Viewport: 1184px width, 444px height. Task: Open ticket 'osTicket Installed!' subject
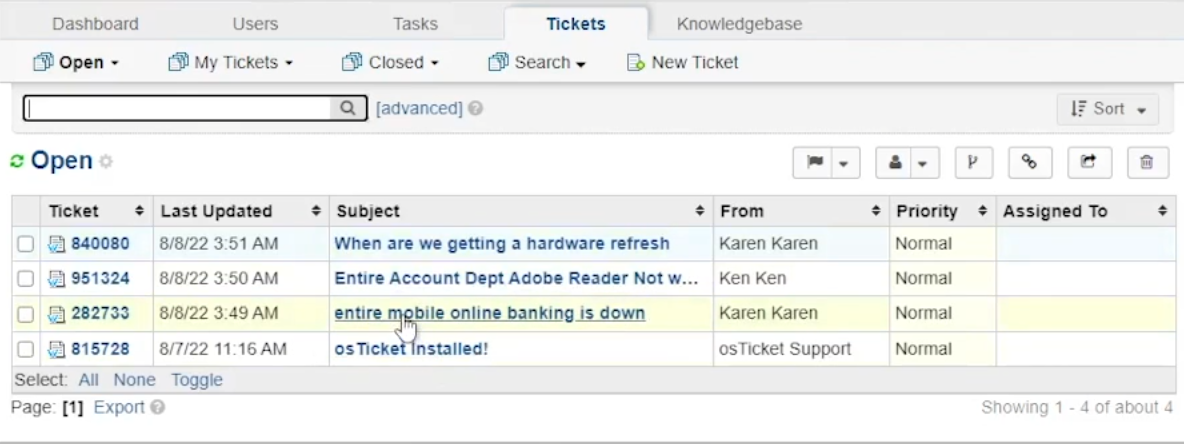pyautogui.click(x=411, y=349)
